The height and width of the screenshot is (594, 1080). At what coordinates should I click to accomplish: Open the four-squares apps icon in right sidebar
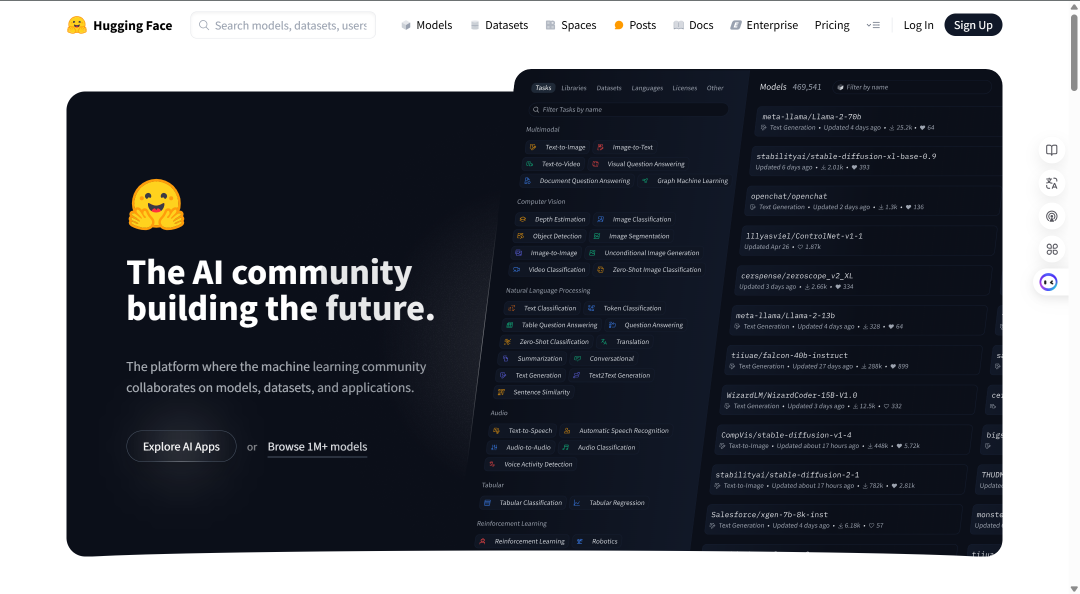(x=1051, y=249)
